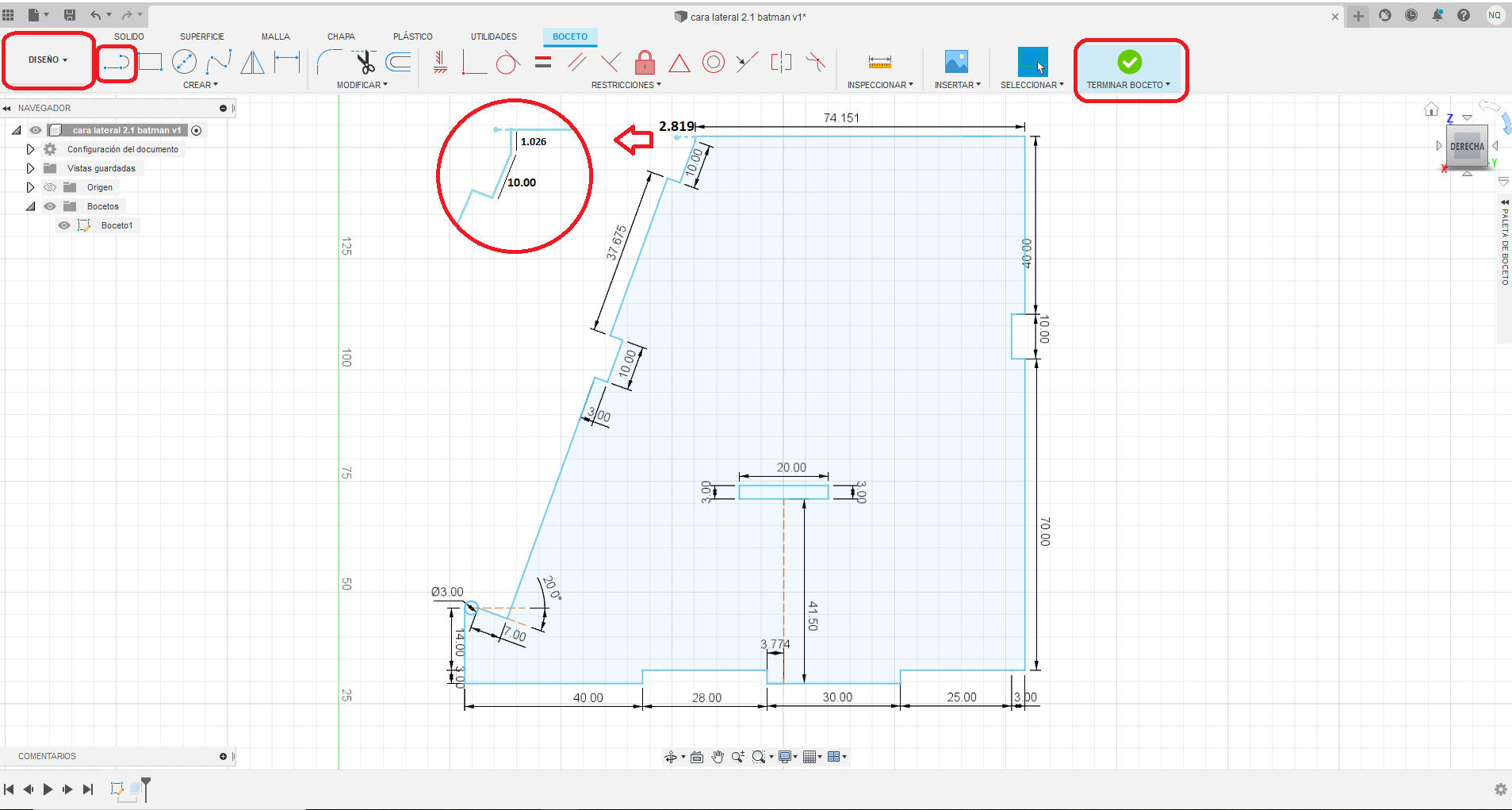
Task: Open the SELECCIONAR dropdown menu
Action: coord(1032,85)
